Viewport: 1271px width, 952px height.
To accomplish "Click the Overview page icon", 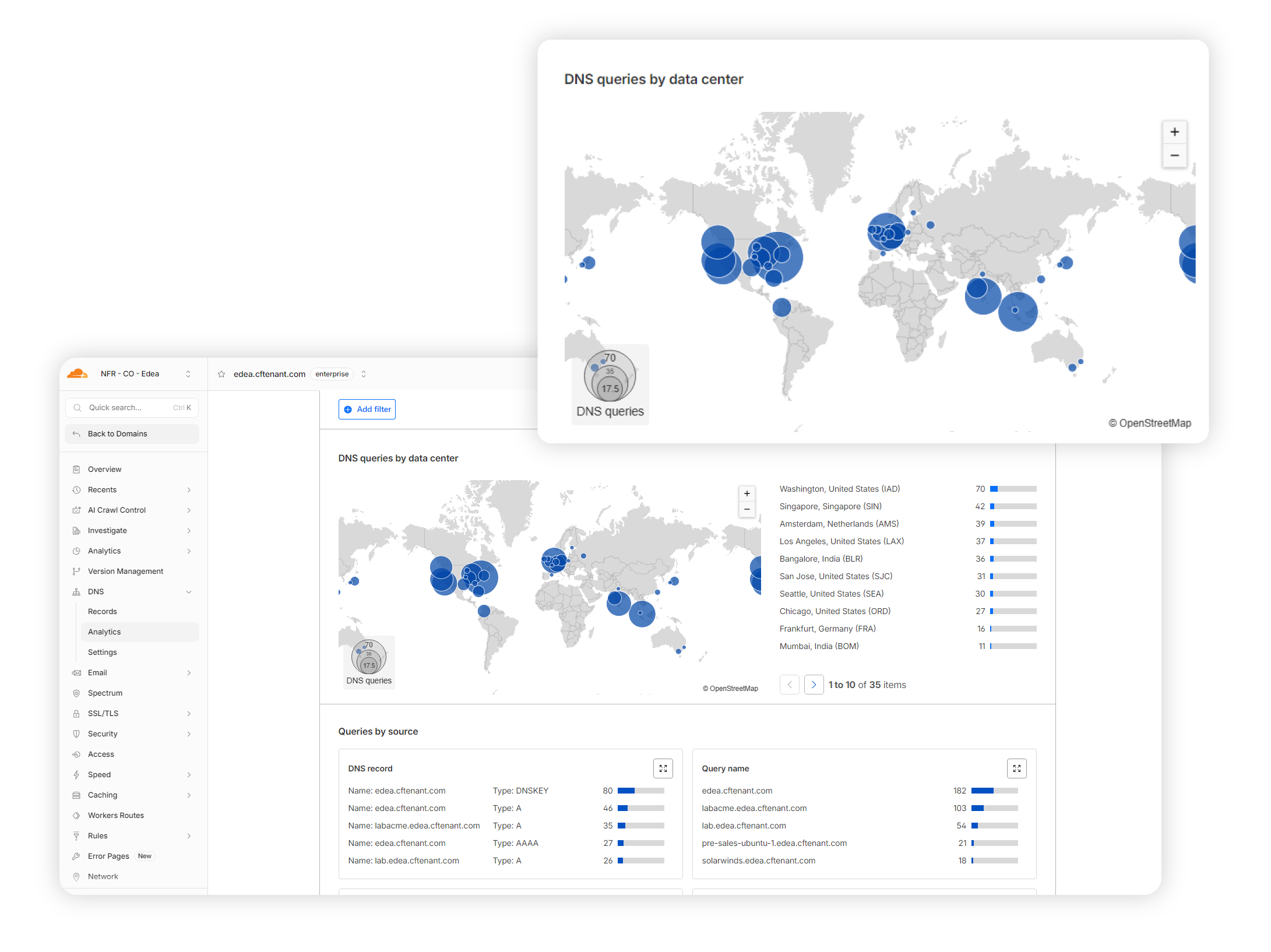I will (x=76, y=469).
